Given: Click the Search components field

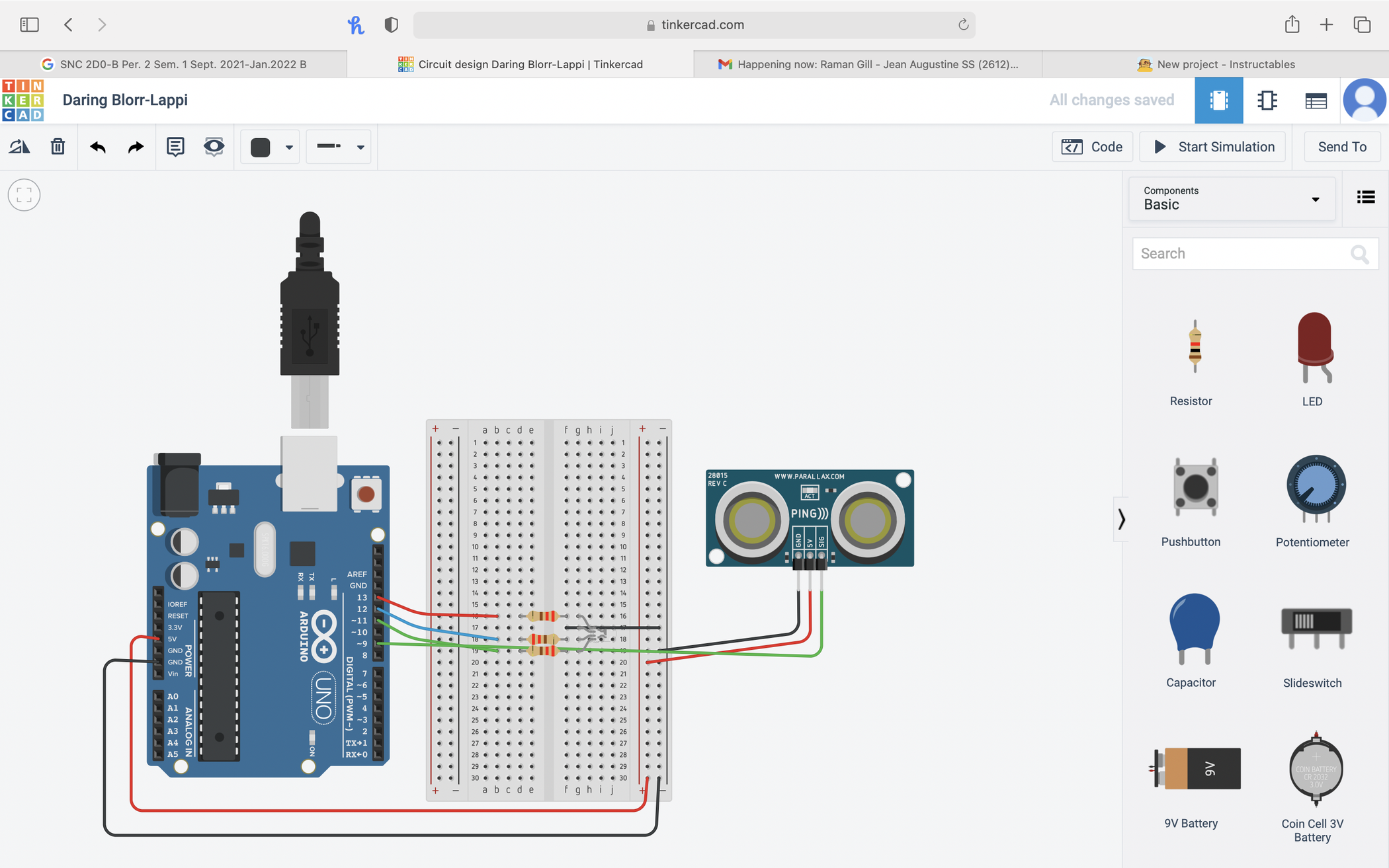Looking at the screenshot, I should [1243, 253].
